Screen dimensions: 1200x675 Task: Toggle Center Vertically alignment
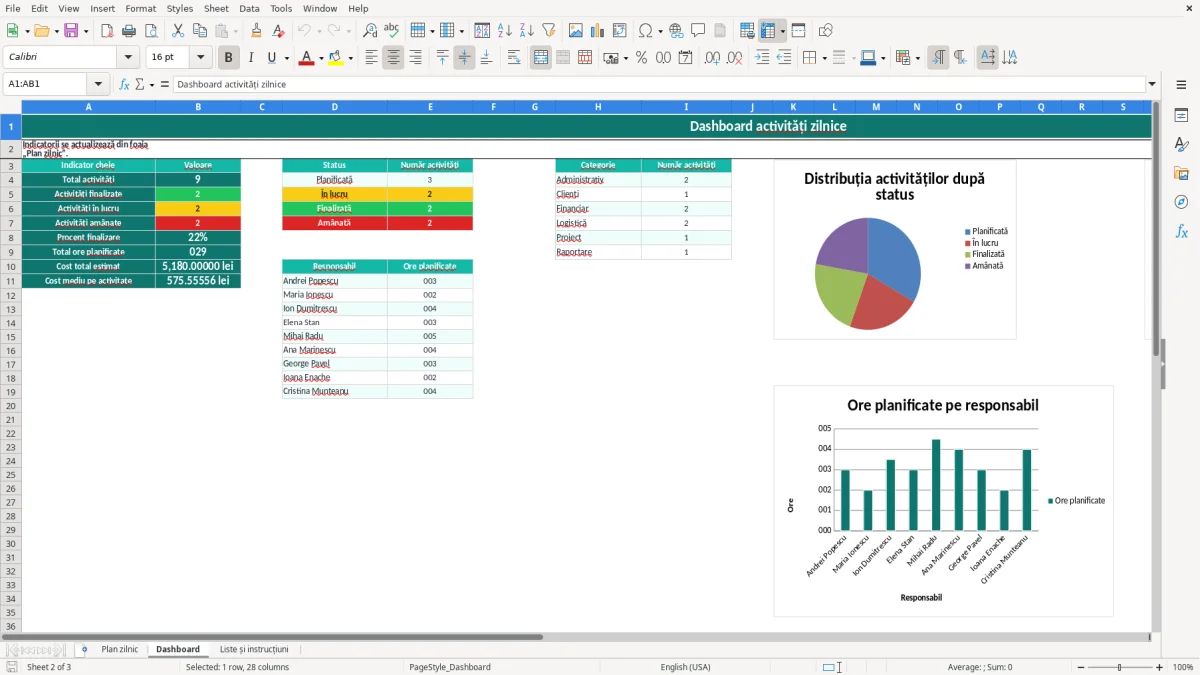click(464, 58)
